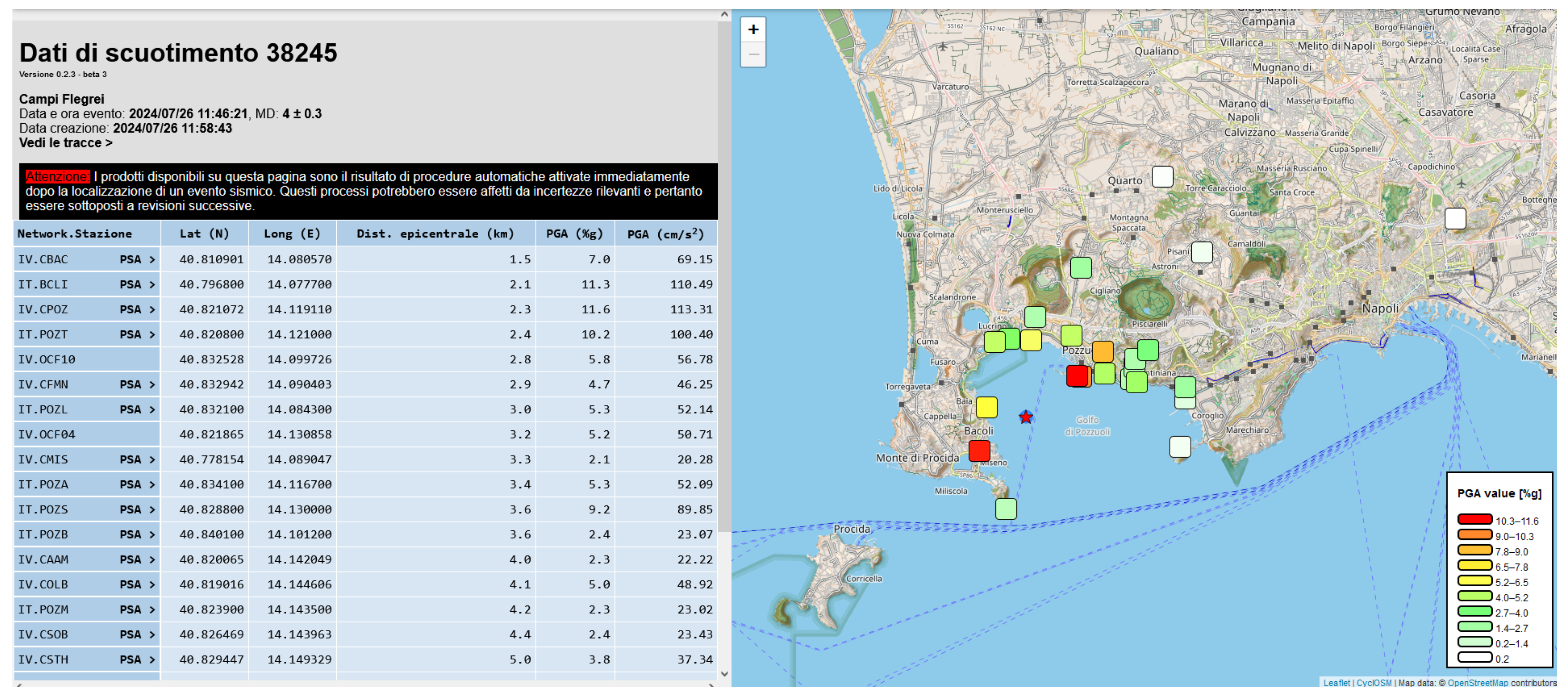The image size is (1568, 696).
Task: Click the yellow station marker near Baia
Action: tap(986, 407)
